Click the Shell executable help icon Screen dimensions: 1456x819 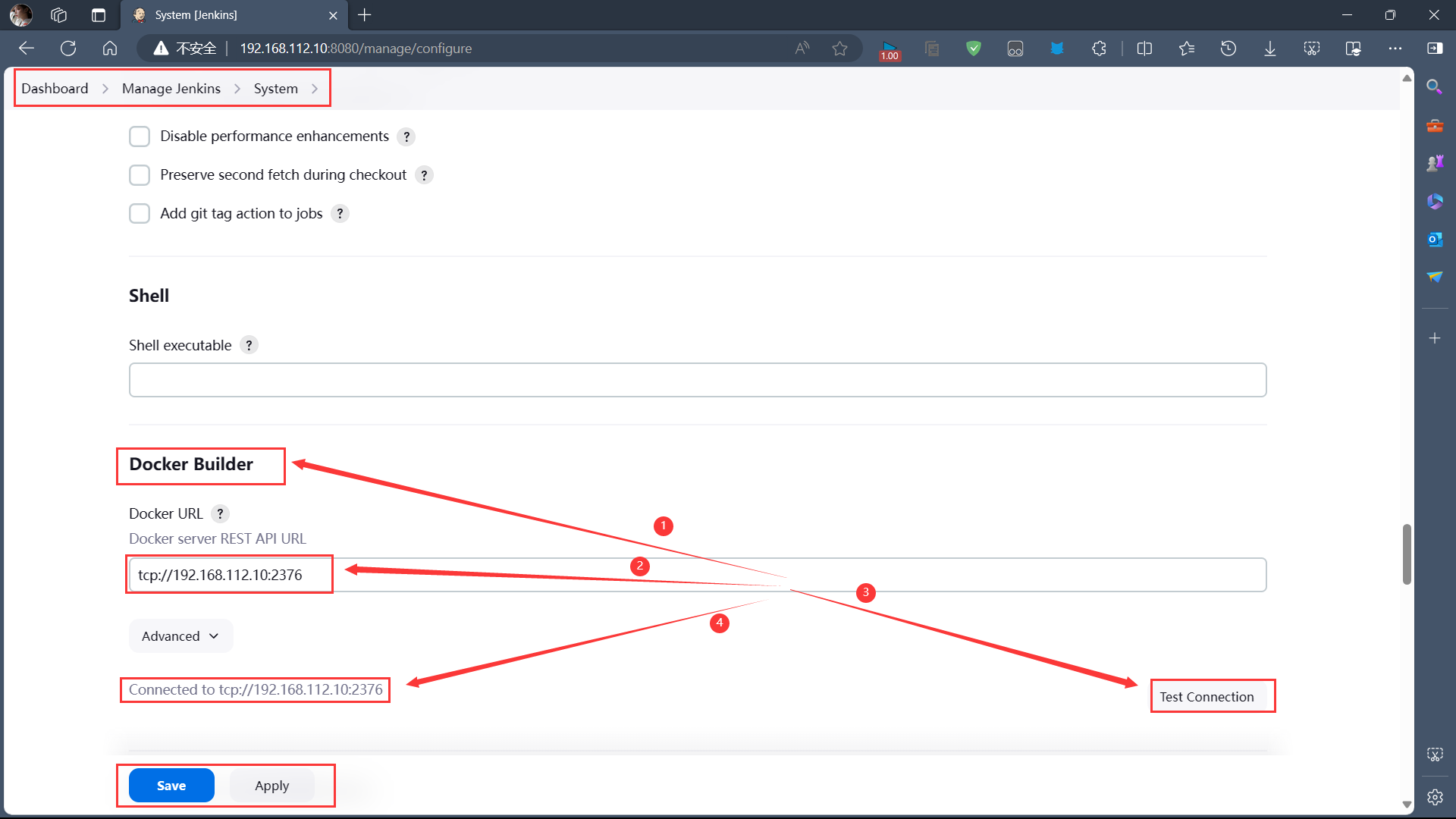(249, 345)
